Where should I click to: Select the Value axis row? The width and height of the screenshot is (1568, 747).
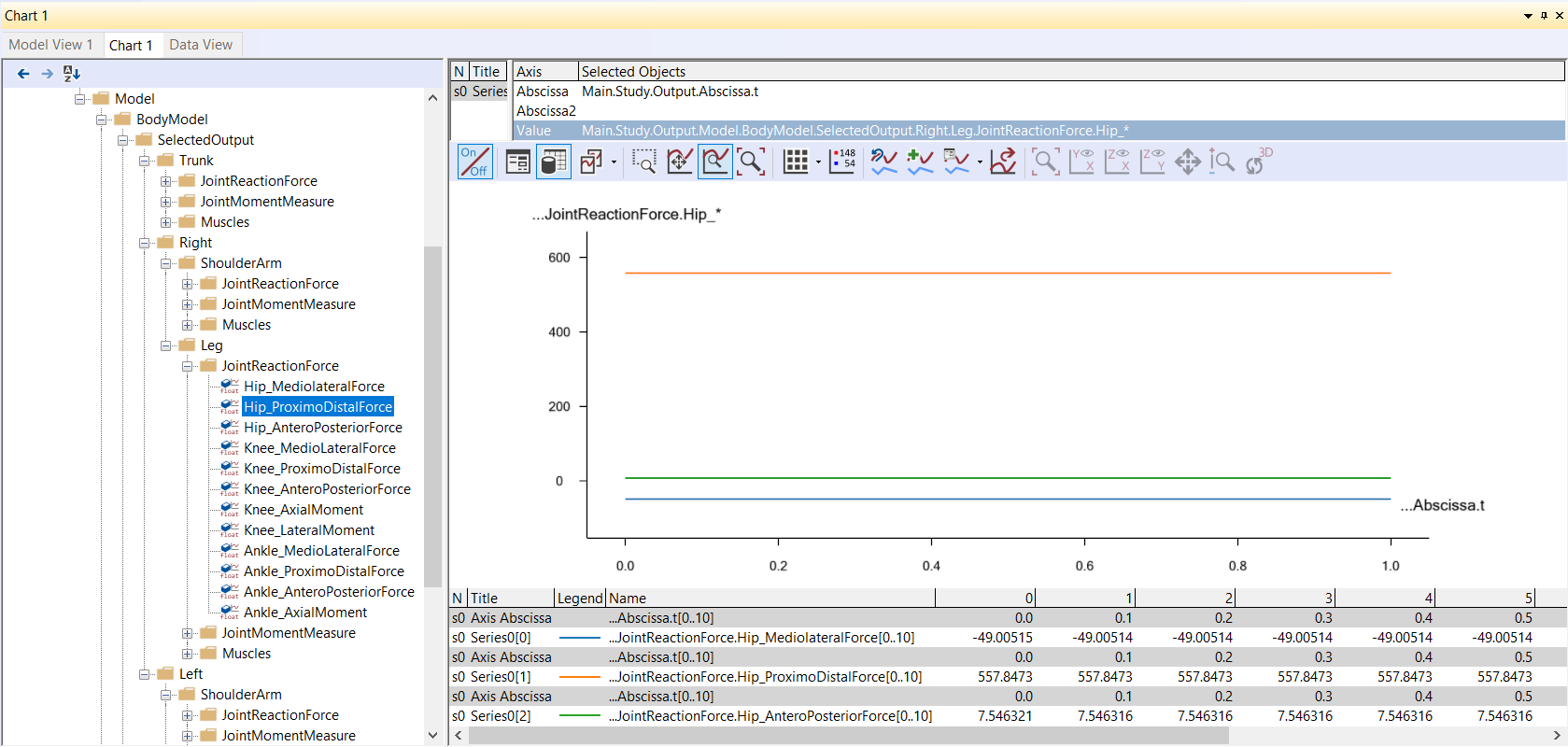pos(1039,131)
